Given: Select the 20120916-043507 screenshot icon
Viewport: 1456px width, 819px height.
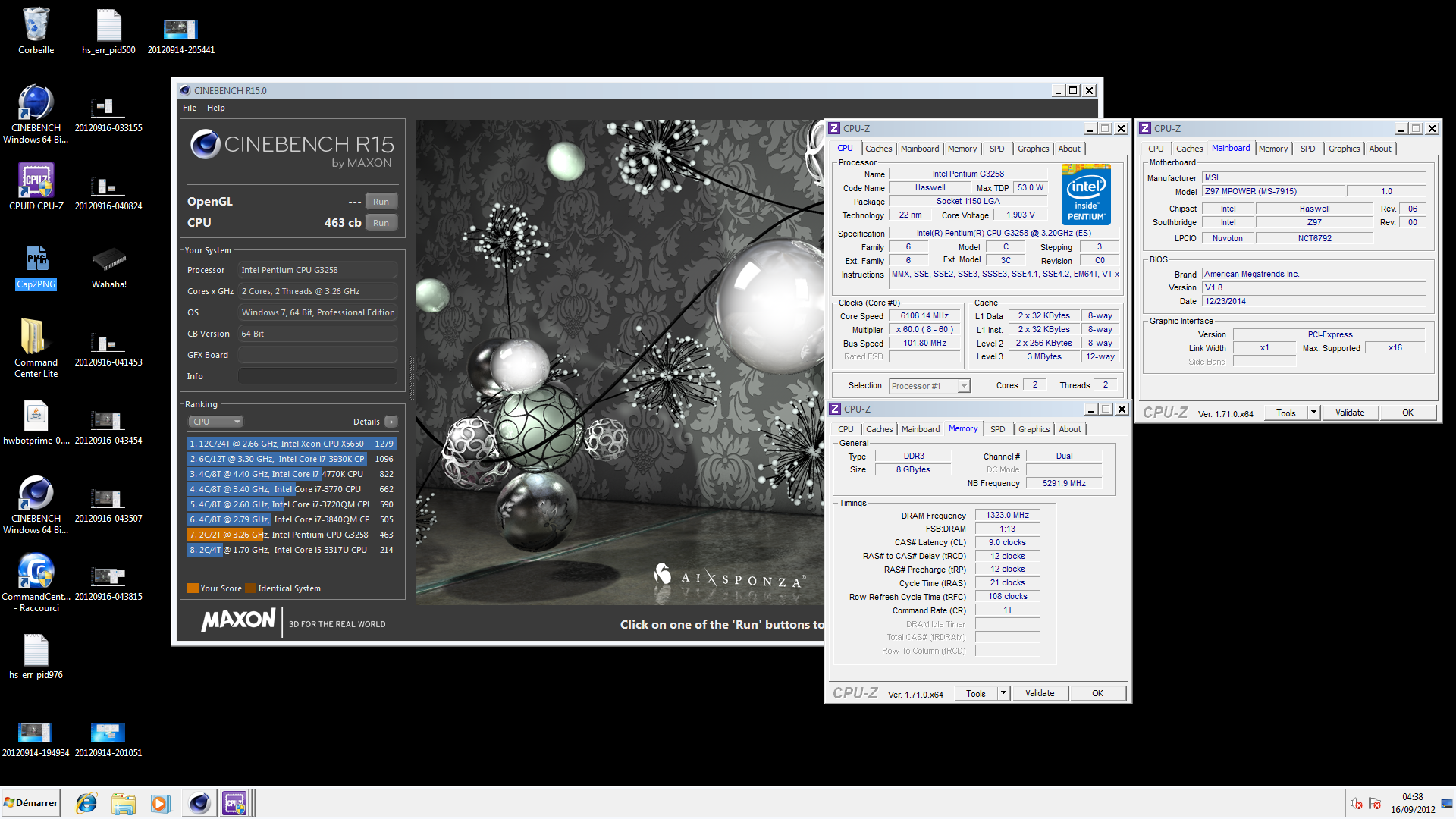Looking at the screenshot, I should pyautogui.click(x=108, y=498).
